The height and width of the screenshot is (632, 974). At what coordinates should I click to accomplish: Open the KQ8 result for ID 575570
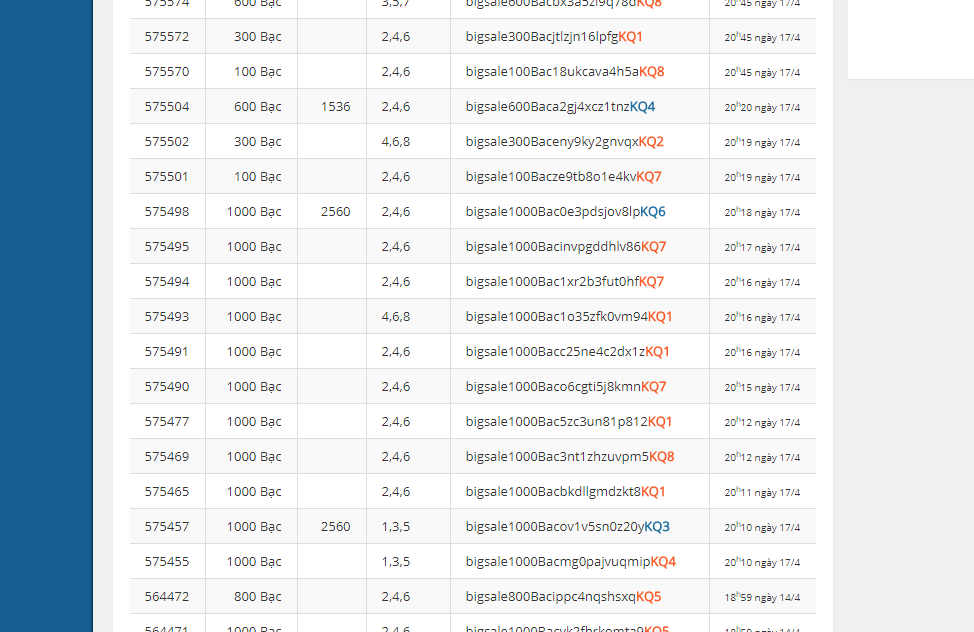pos(652,72)
